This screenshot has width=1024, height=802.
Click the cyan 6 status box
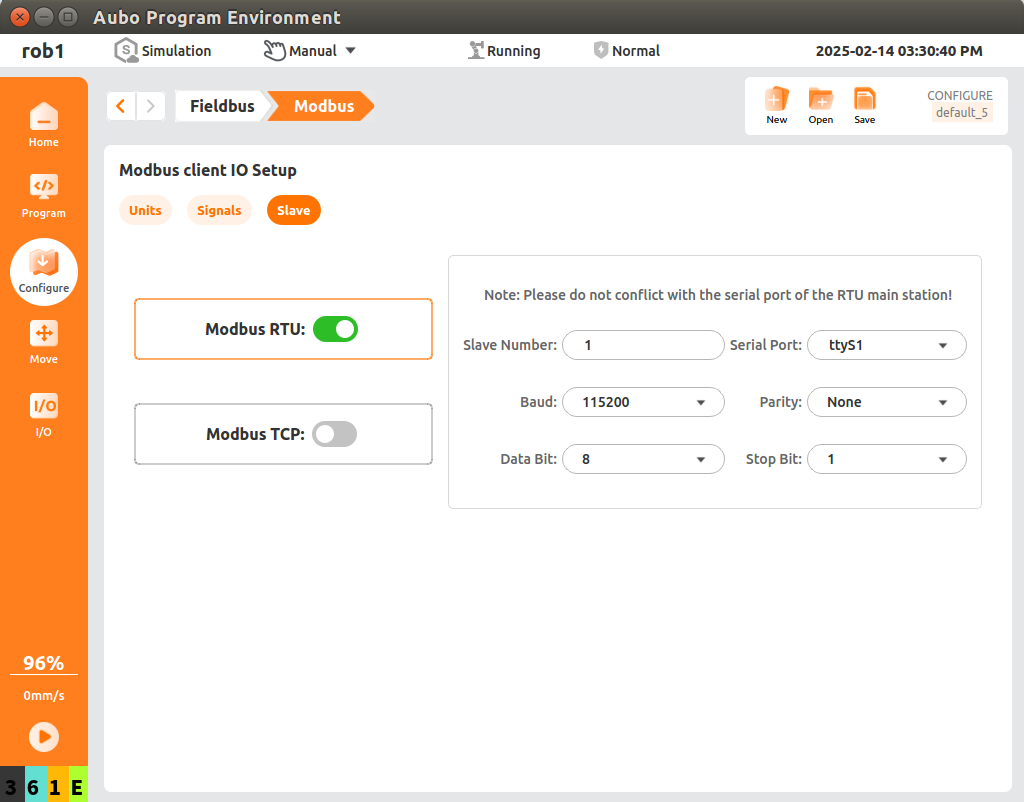34,786
